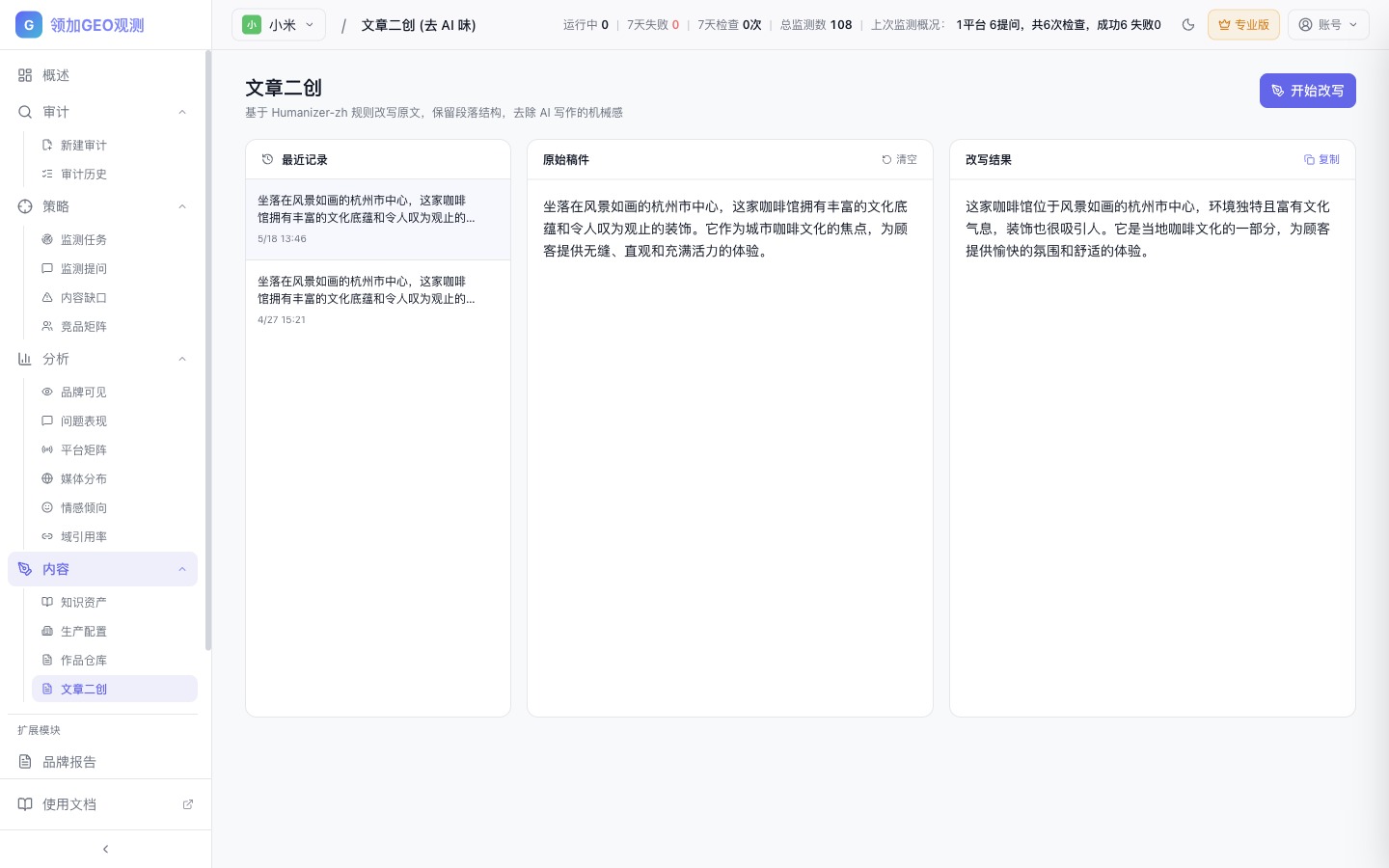
Task: Open 生产配置 in the sidebar
Action: pos(114,631)
